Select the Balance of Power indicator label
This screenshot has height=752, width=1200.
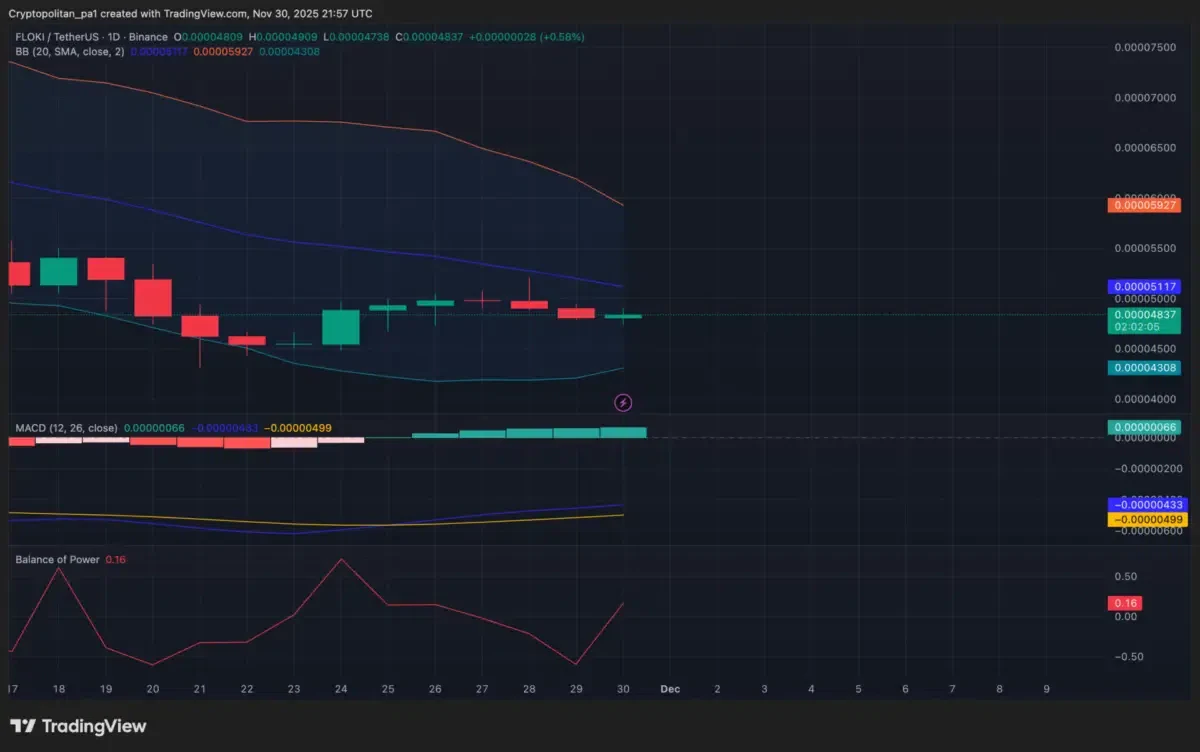click(57, 559)
